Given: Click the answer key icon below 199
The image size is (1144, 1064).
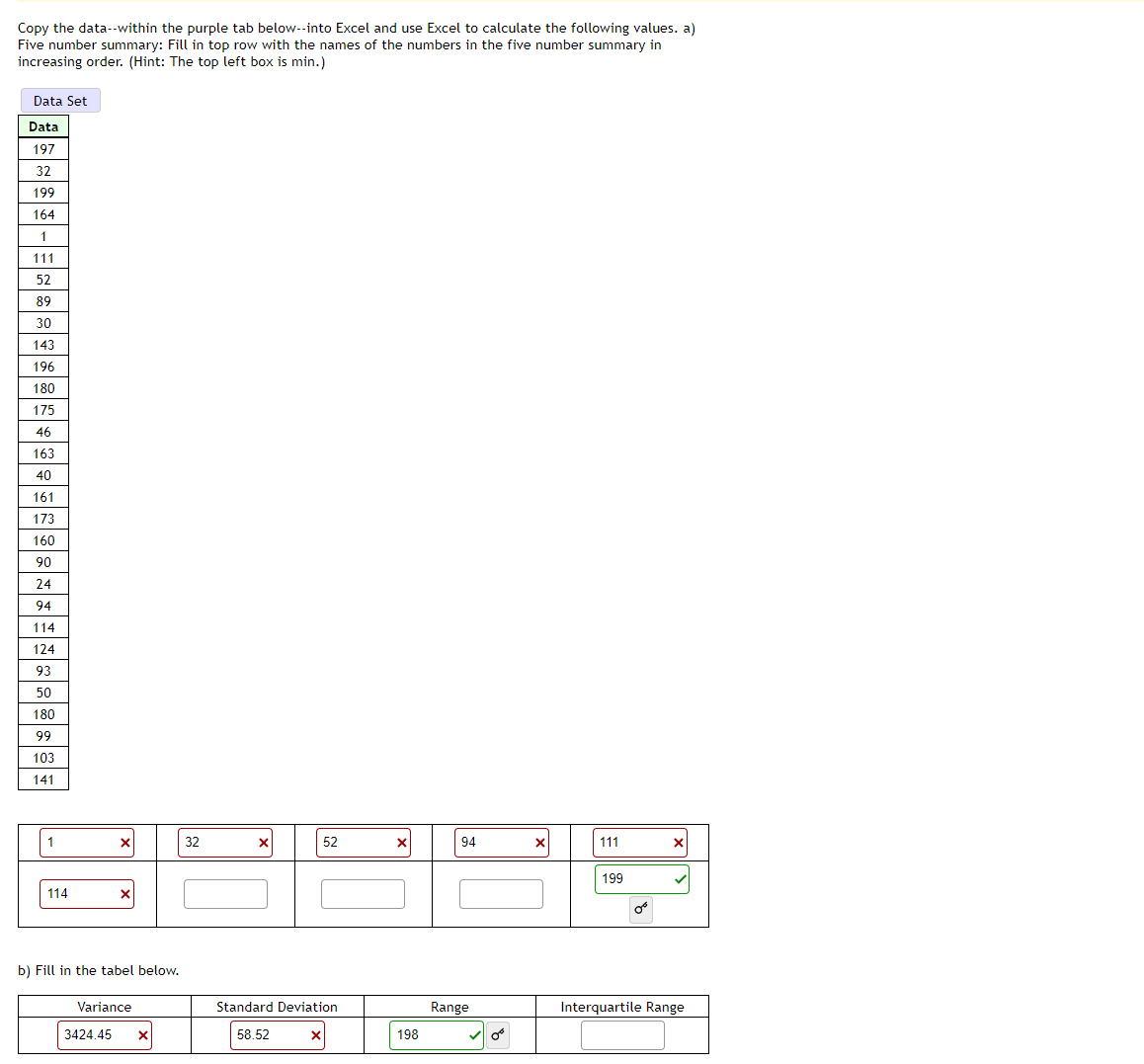Looking at the screenshot, I should click(x=640, y=910).
